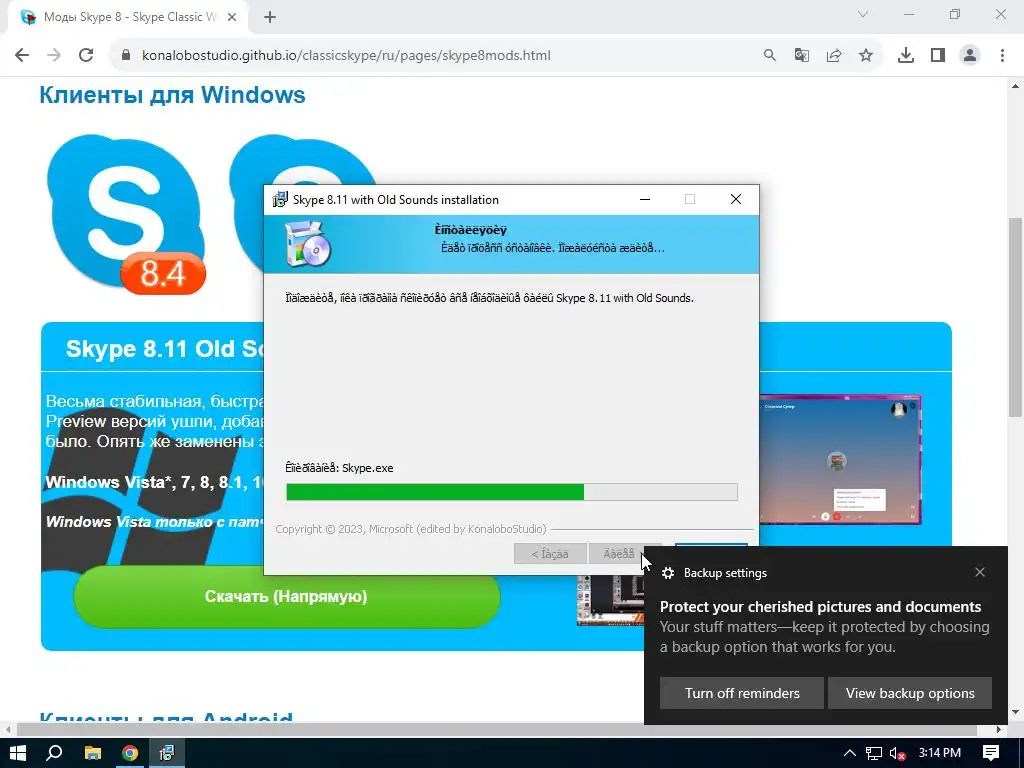Bookmark this page with star
Viewport: 1024px width, 768px height.
coord(866,56)
